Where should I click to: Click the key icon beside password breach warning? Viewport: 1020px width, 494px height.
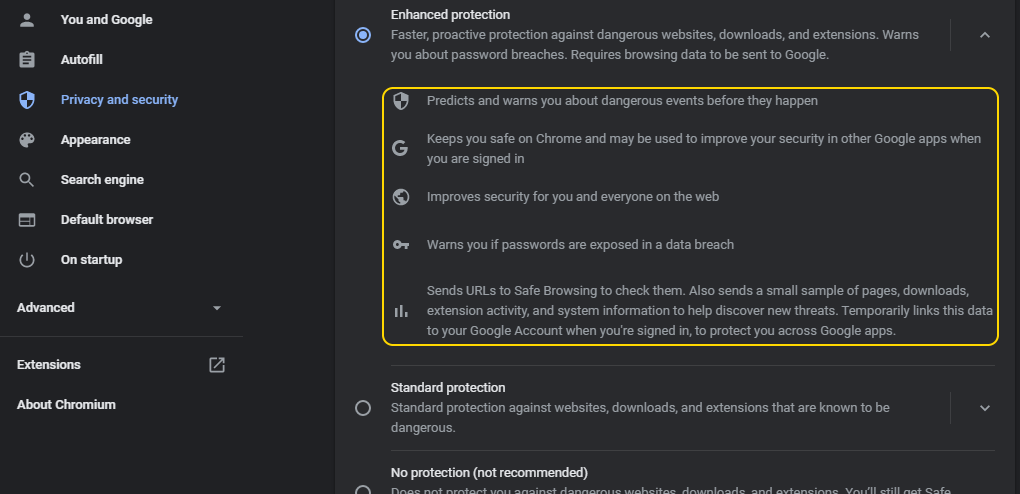[401, 245]
